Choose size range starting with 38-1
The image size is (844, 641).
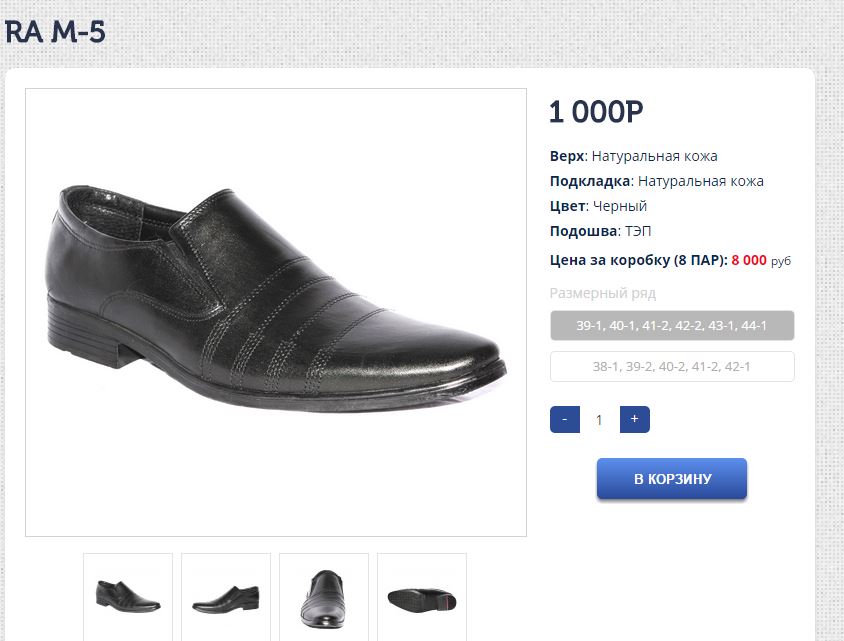672,367
